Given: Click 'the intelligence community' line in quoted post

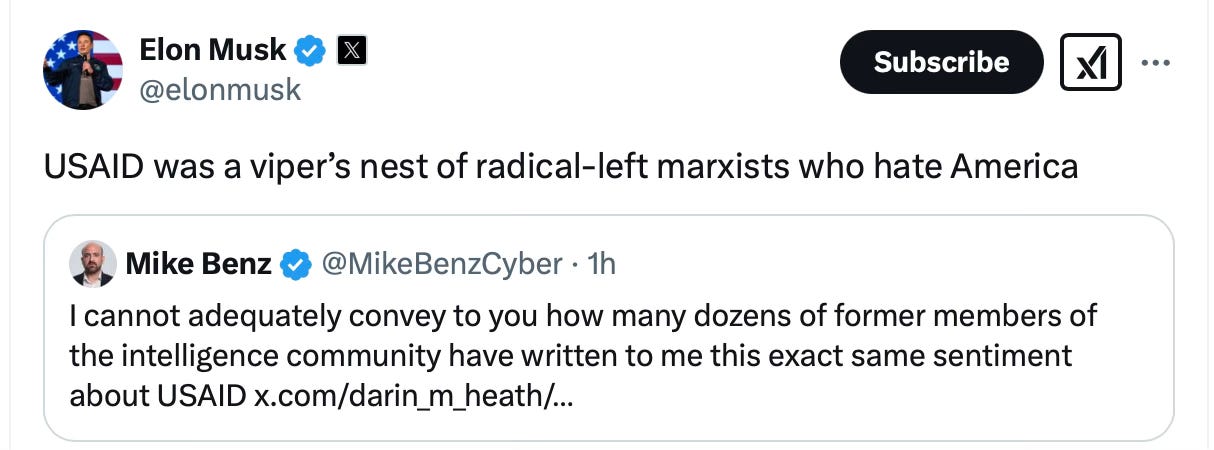Looking at the screenshot, I should [x=571, y=355].
